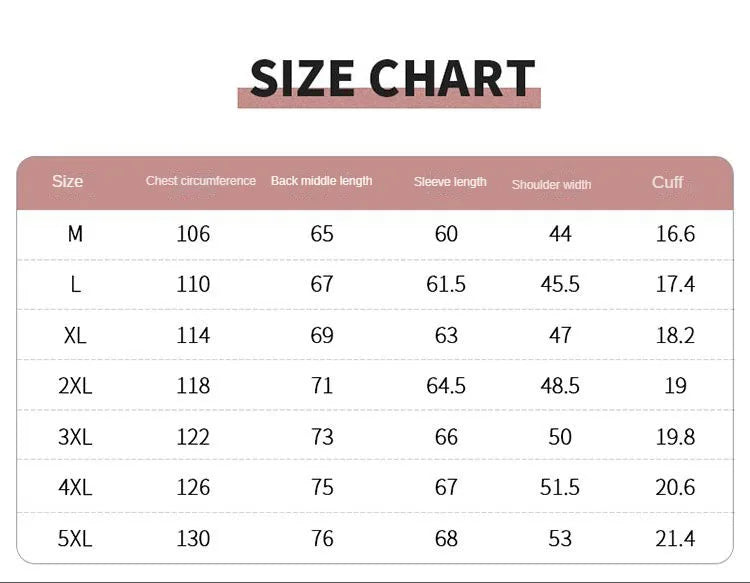
Task: Click the Shoulder width header
Action: 551,185
